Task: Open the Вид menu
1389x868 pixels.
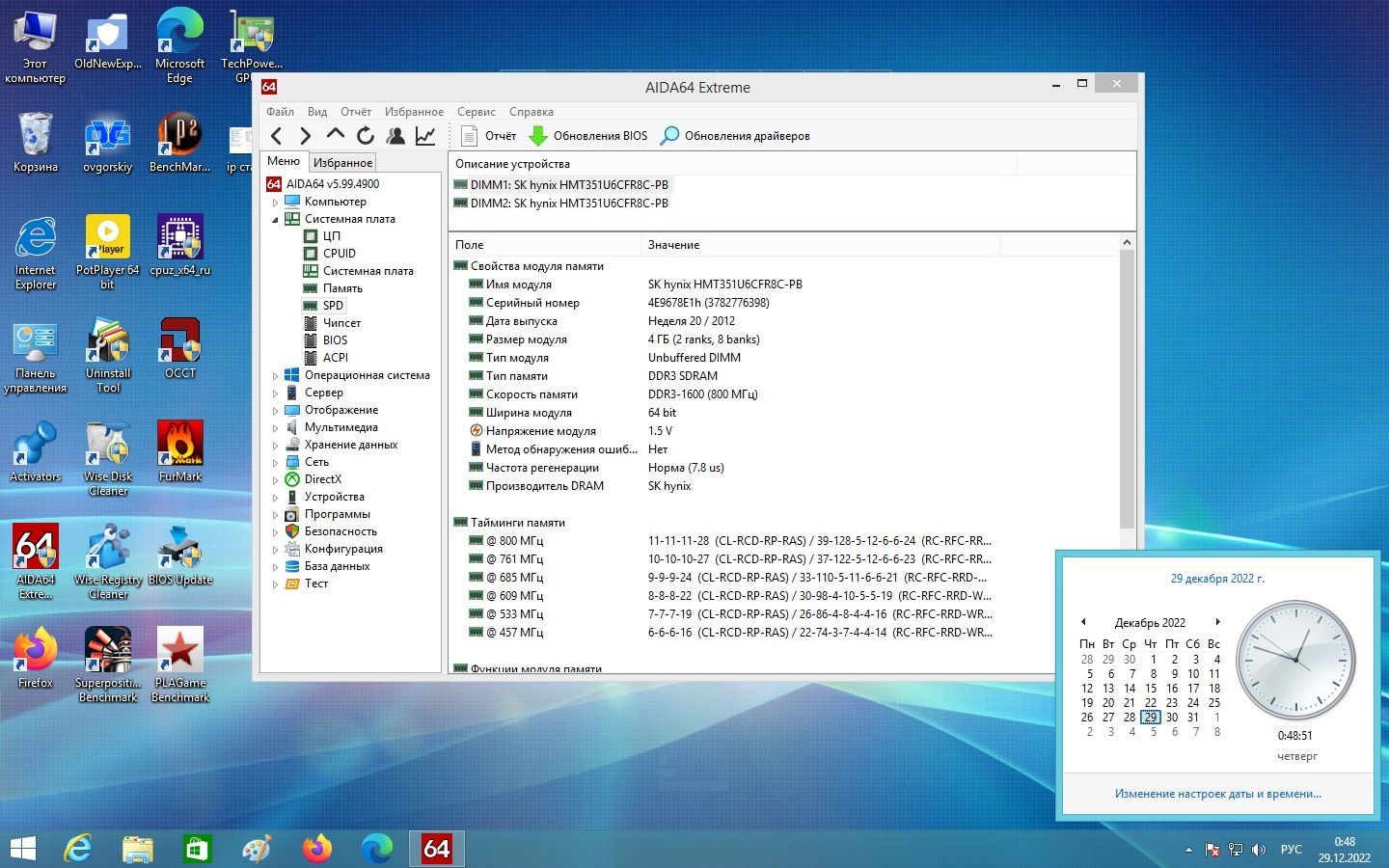Action: point(317,112)
